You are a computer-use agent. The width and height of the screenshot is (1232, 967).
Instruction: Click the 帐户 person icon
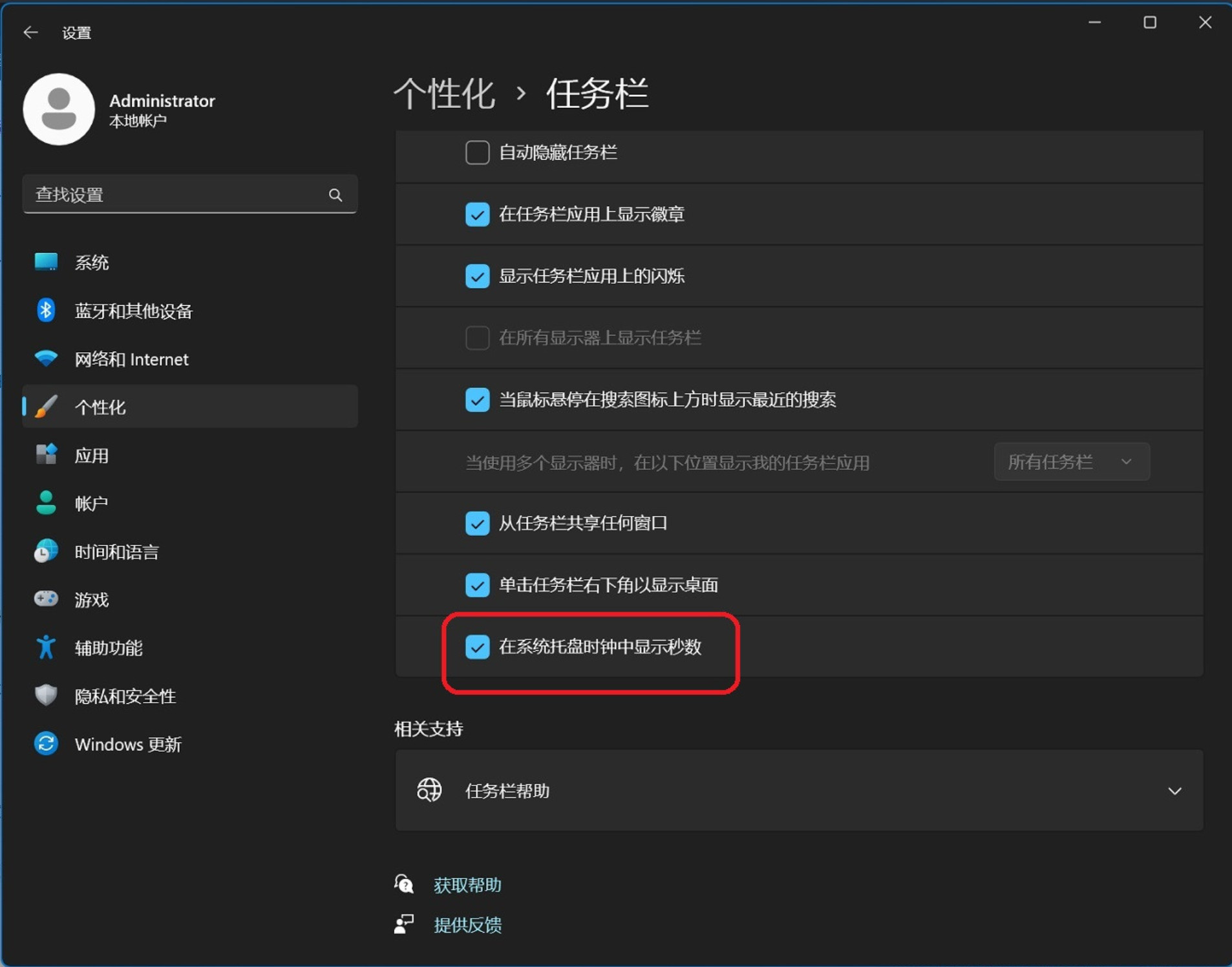(x=46, y=503)
